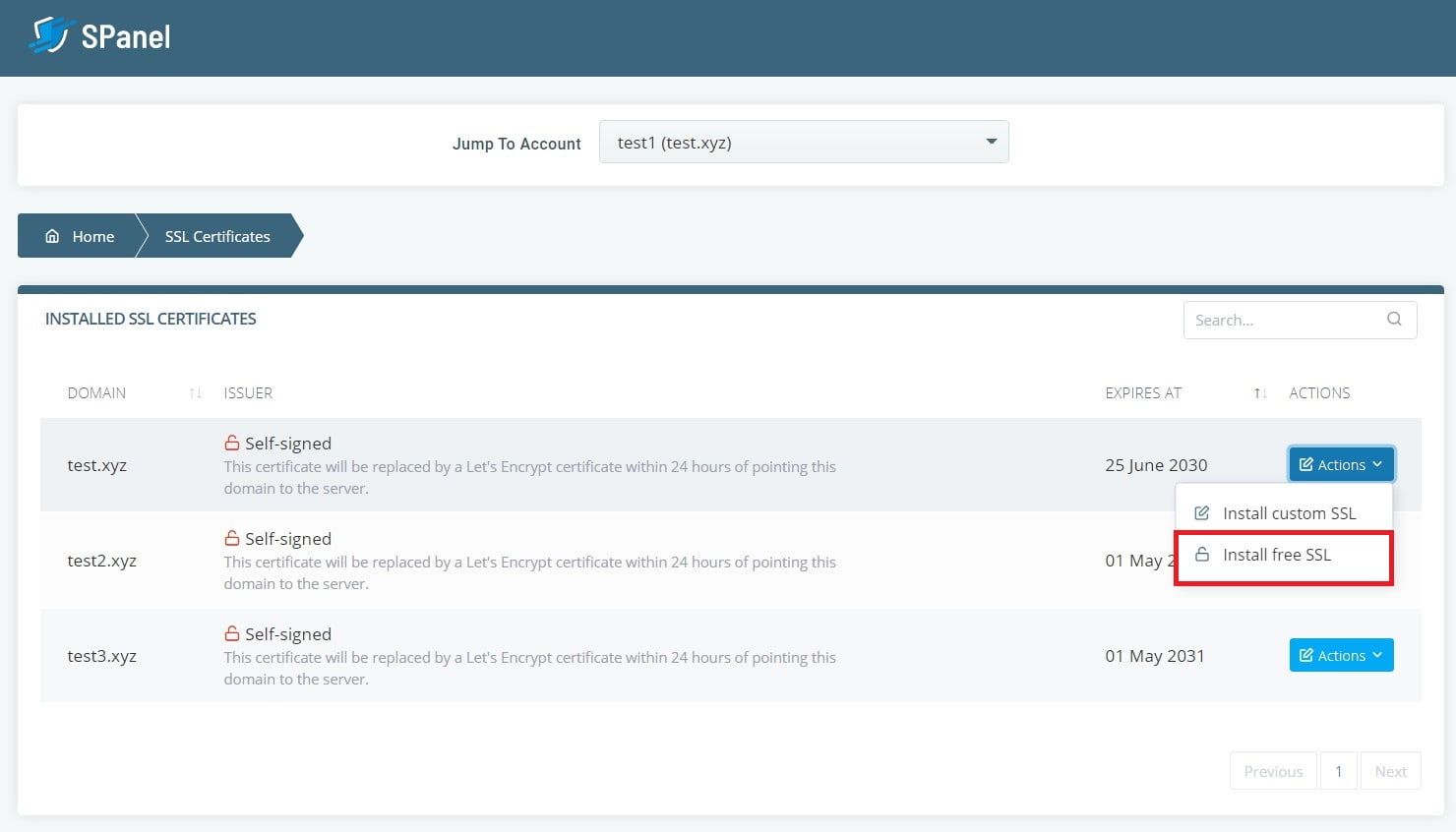Image resolution: width=1456 pixels, height=832 pixels.
Task: Click the home icon in the breadcrumb
Action: pos(52,235)
